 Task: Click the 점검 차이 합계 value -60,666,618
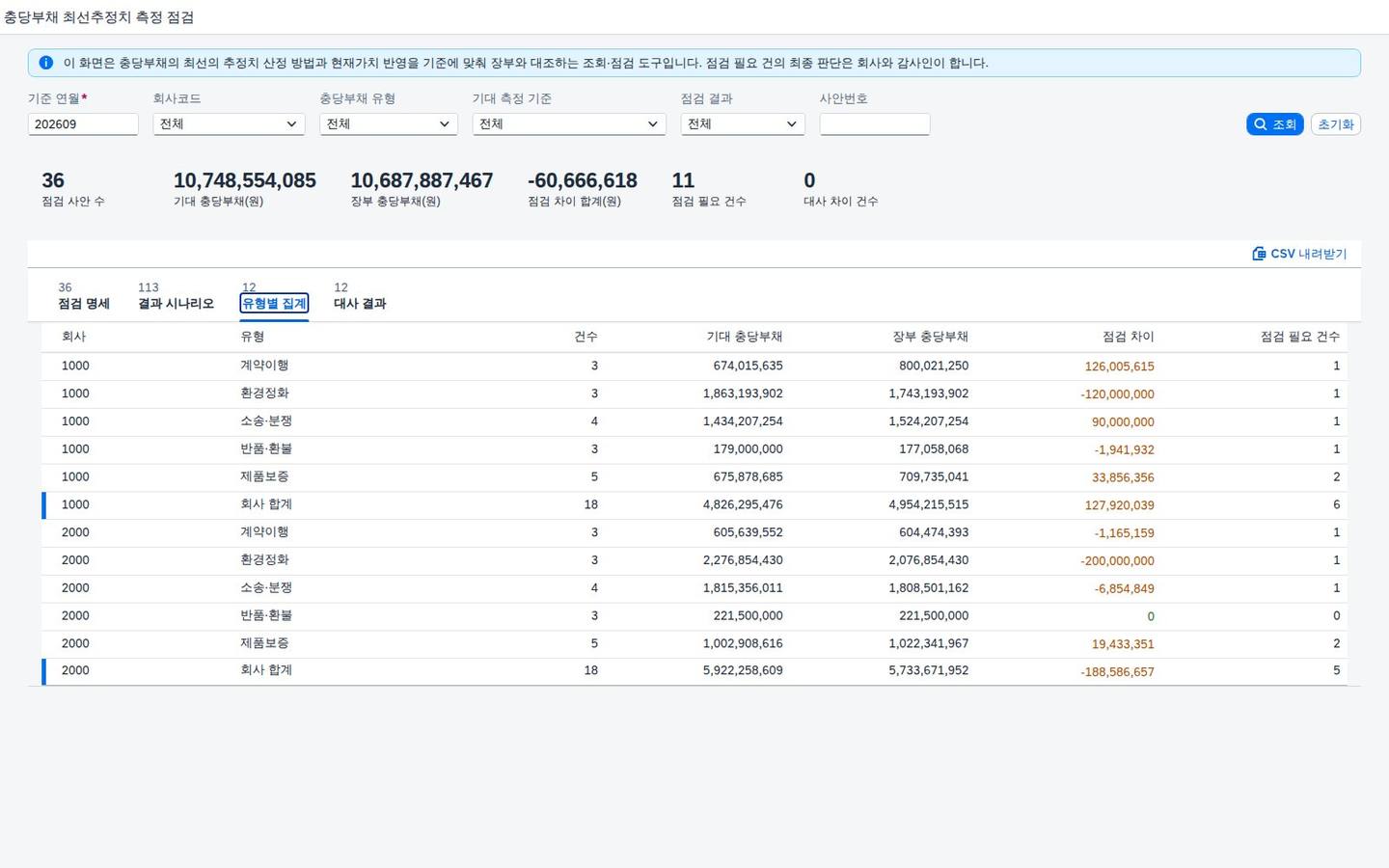click(583, 180)
